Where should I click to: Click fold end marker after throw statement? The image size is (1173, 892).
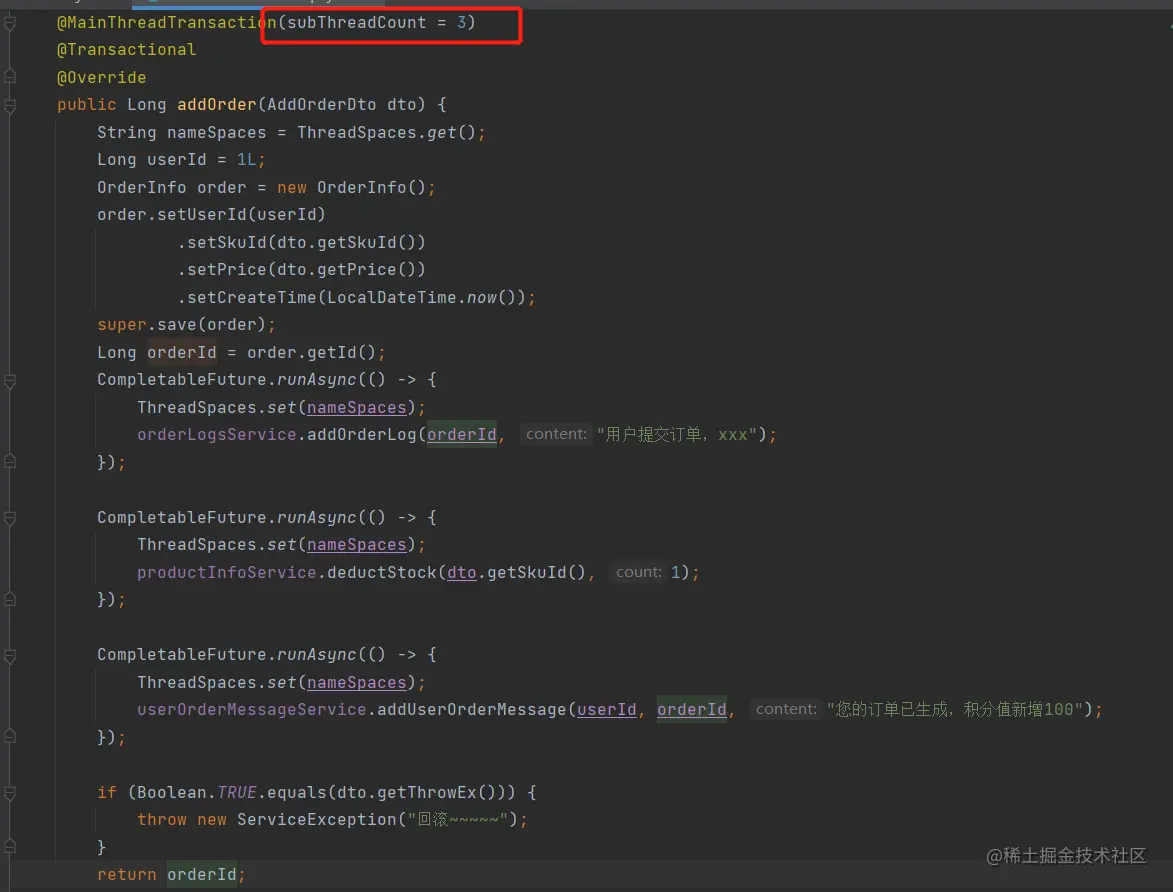10,846
